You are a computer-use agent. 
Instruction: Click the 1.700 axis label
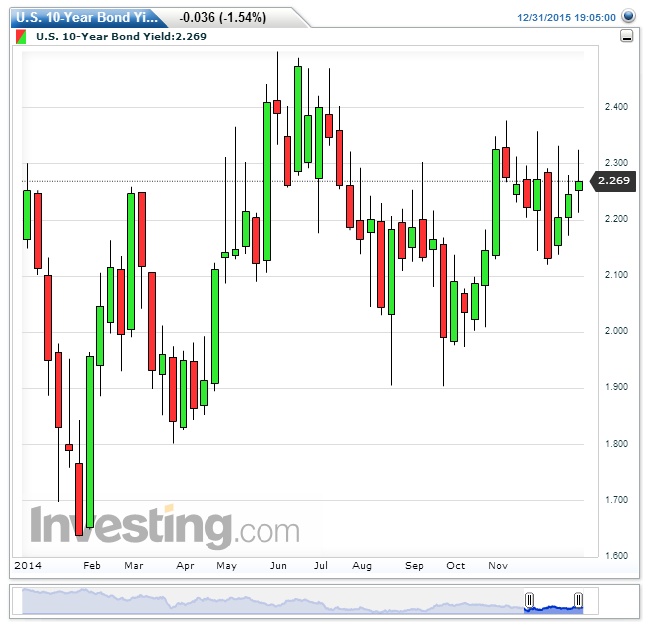(x=616, y=500)
